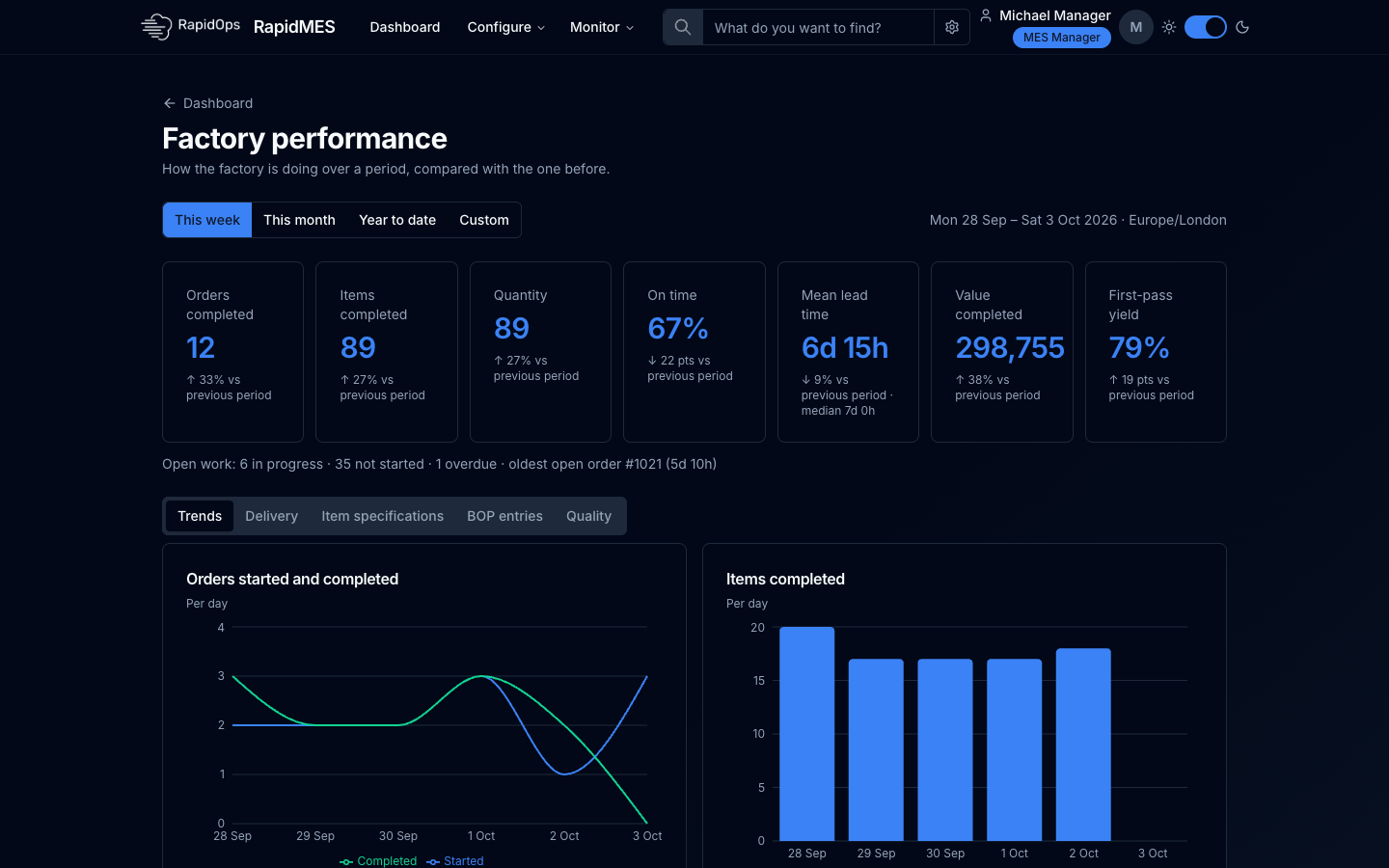This screenshot has width=1389, height=868.
Task: Select the This month period
Action: click(x=300, y=220)
